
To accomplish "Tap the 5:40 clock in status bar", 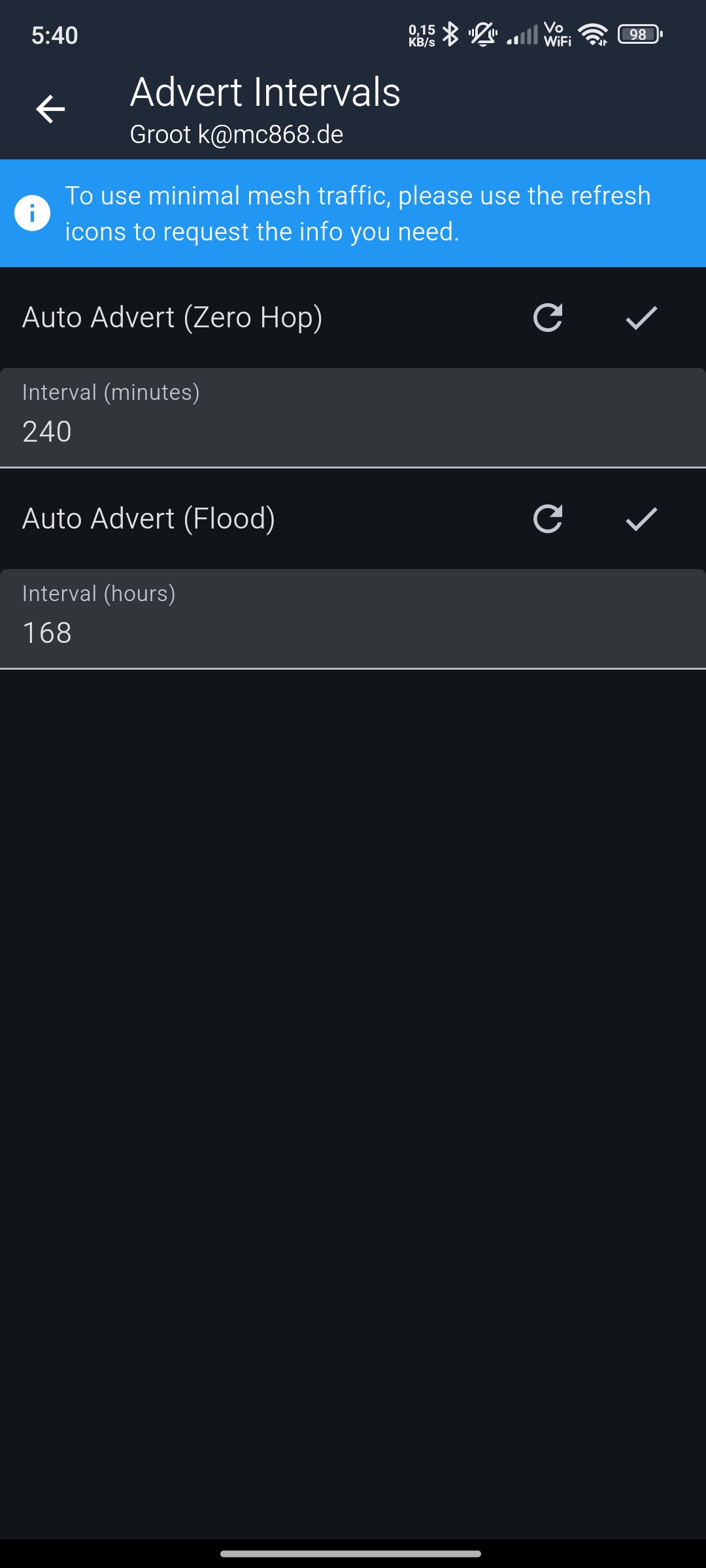I will pyautogui.click(x=55, y=35).
